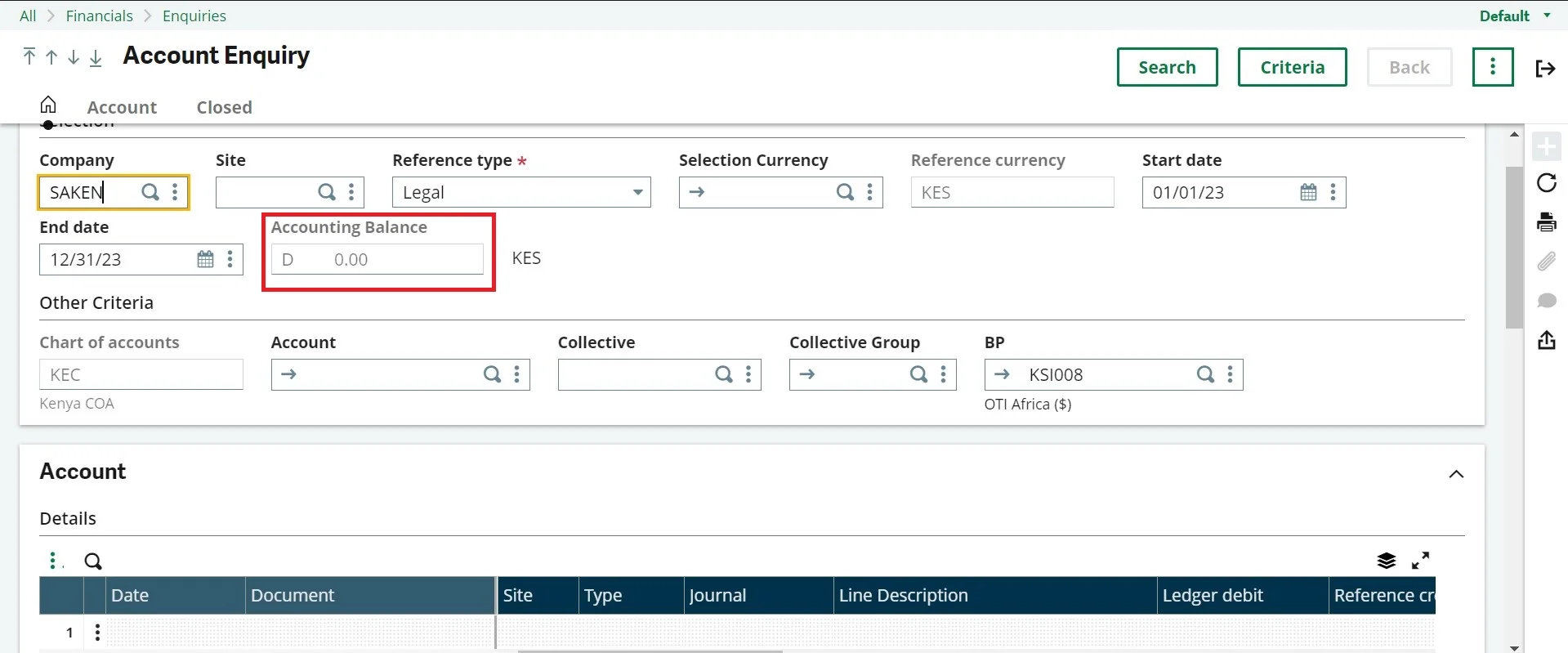This screenshot has height=653, width=1568.
Task: Click the plus icon in right sidebar
Action: [x=1546, y=147]
